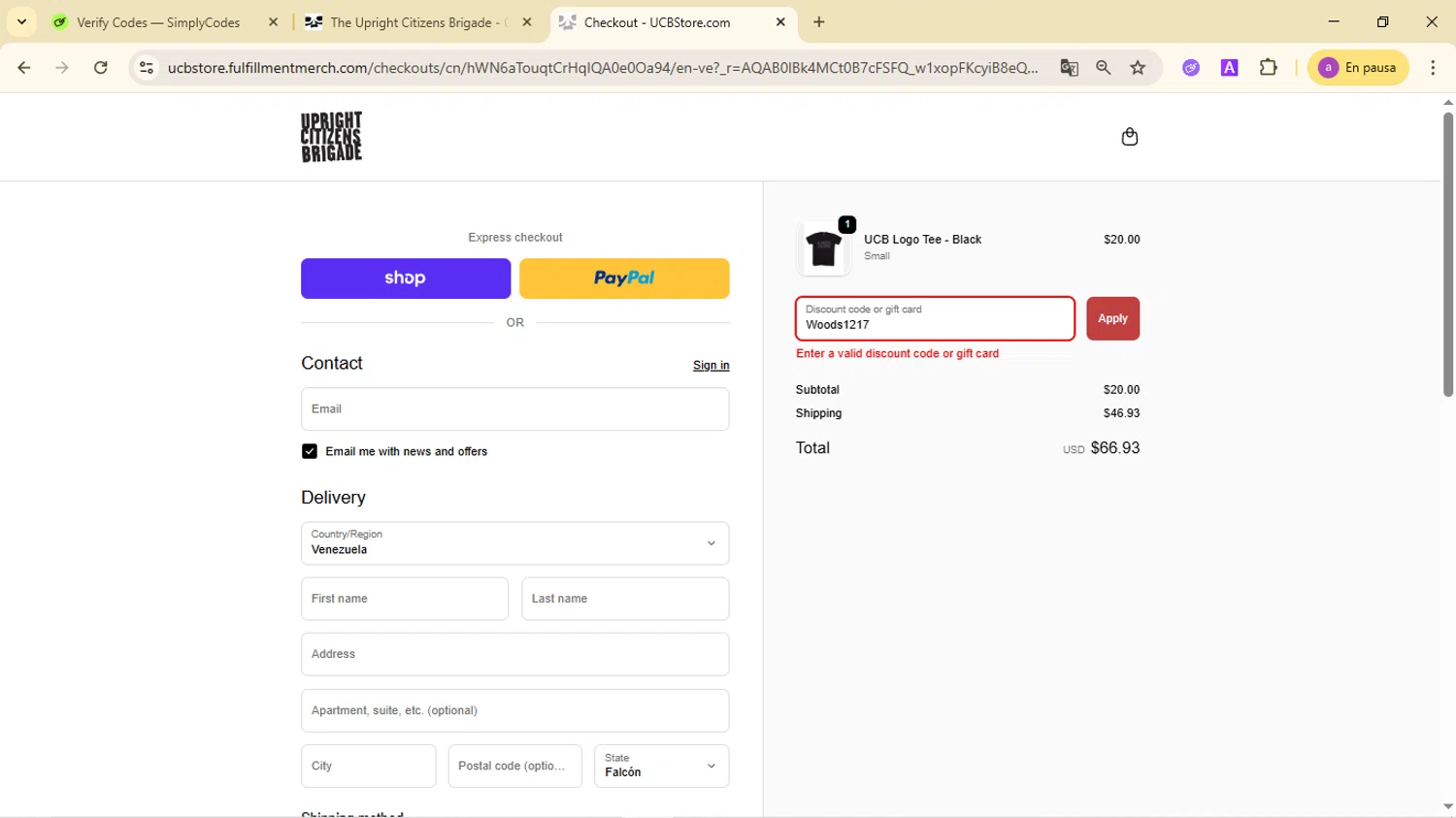Click the 'Enter a valid discount code' error
The image size is (1456, 818).
(897, 354)
